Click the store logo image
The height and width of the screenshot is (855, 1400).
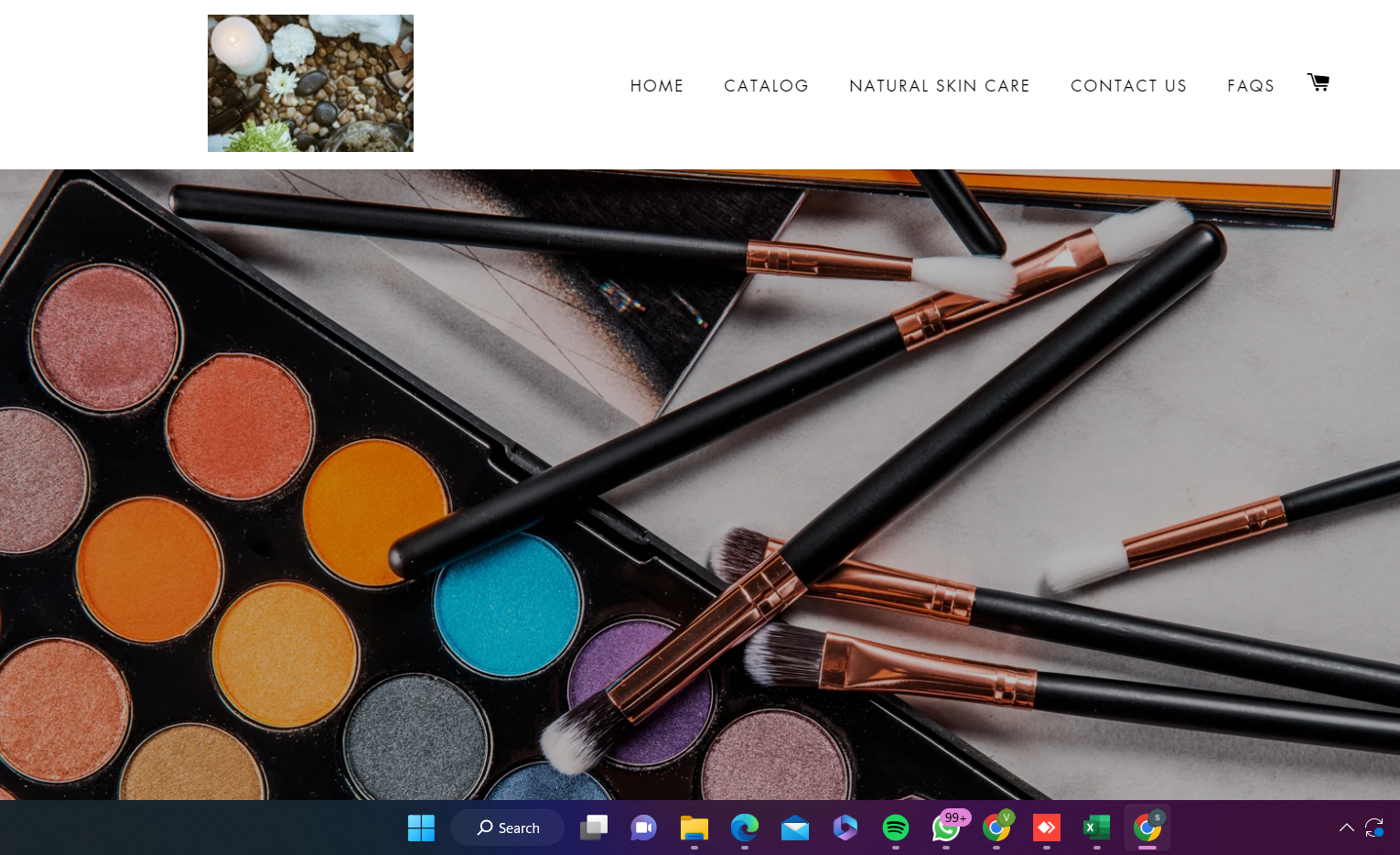click(x=310, y=83)
